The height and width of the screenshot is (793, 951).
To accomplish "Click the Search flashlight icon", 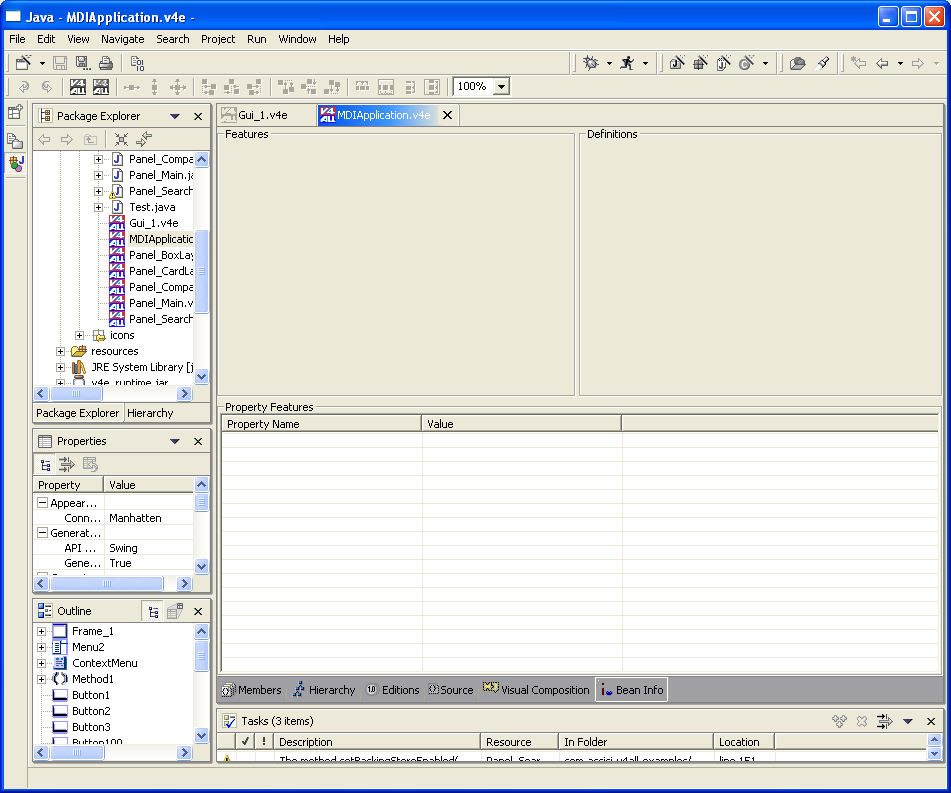I will coord(823,63).
